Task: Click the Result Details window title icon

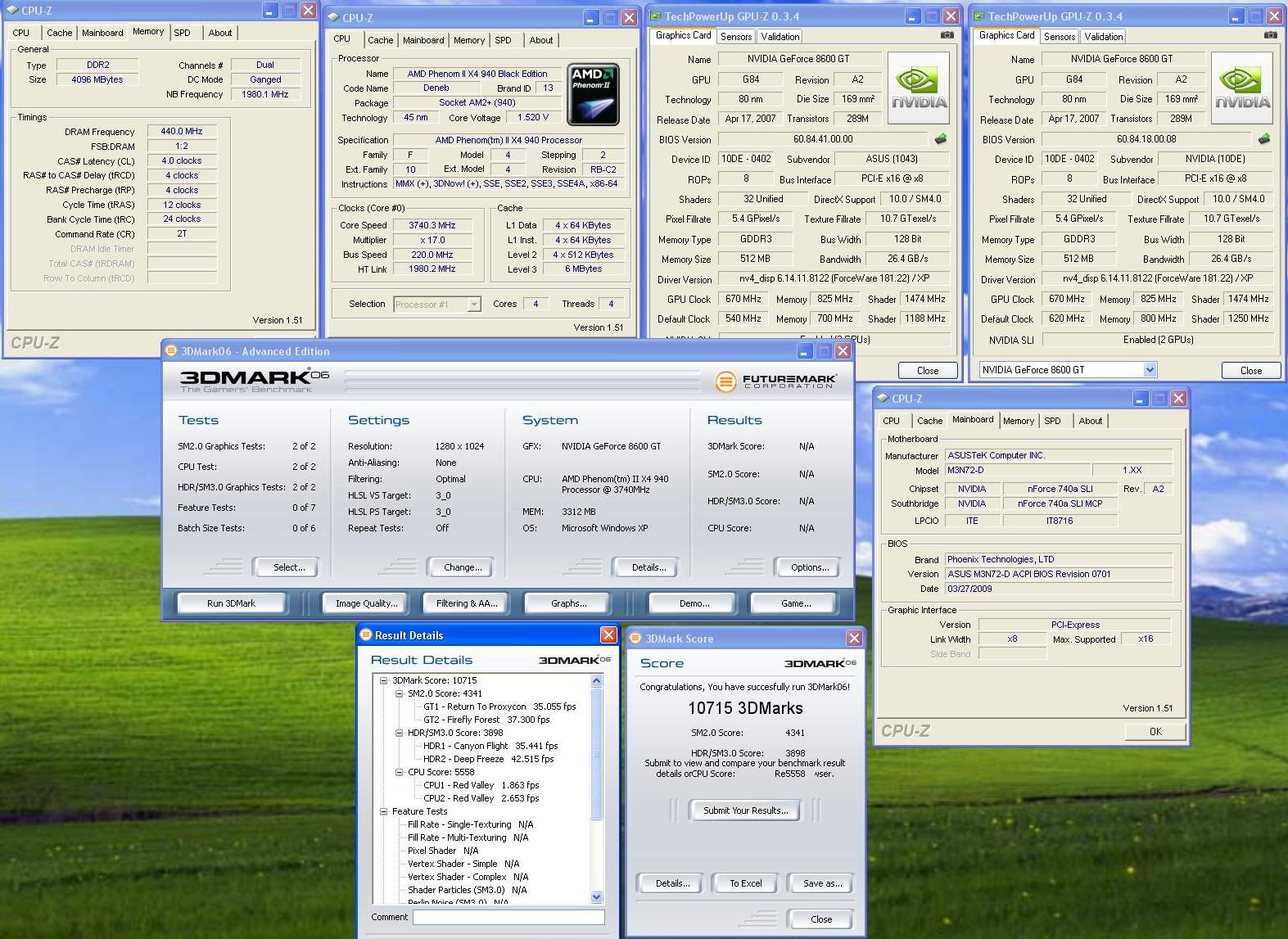Action: [x=366, y=635]
